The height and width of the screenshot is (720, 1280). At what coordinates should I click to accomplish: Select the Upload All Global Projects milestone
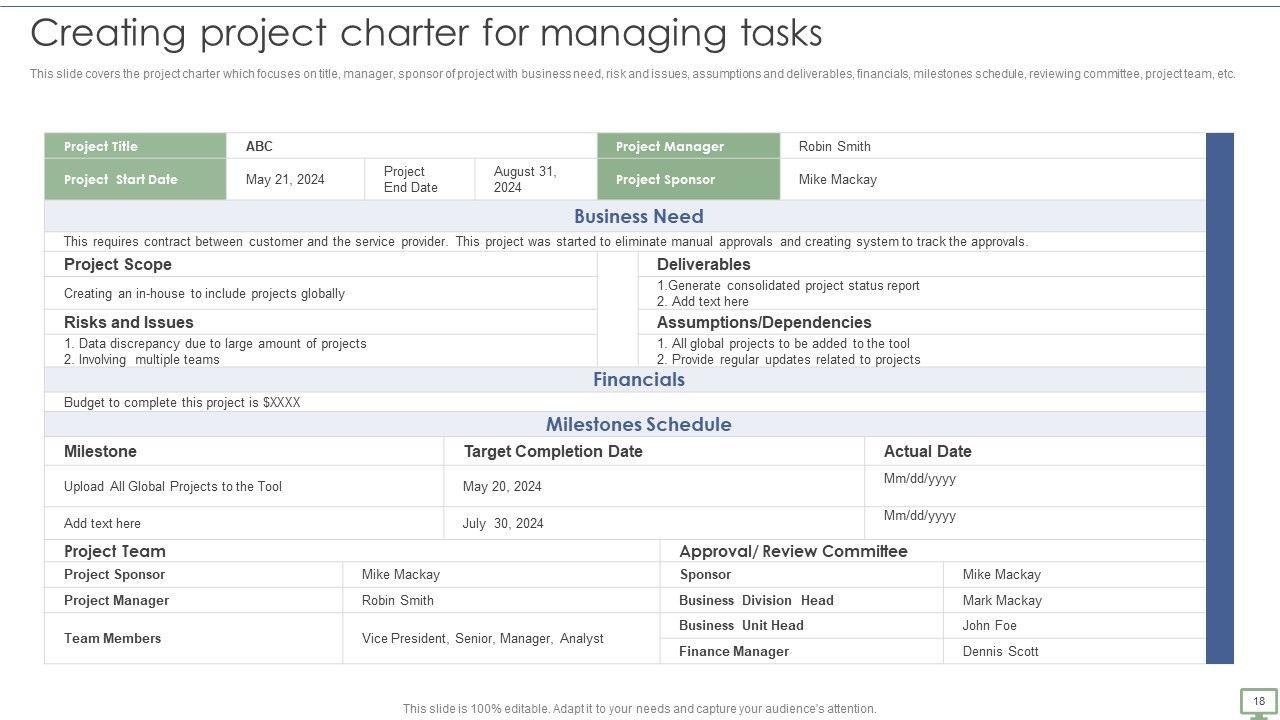[173, 487]
